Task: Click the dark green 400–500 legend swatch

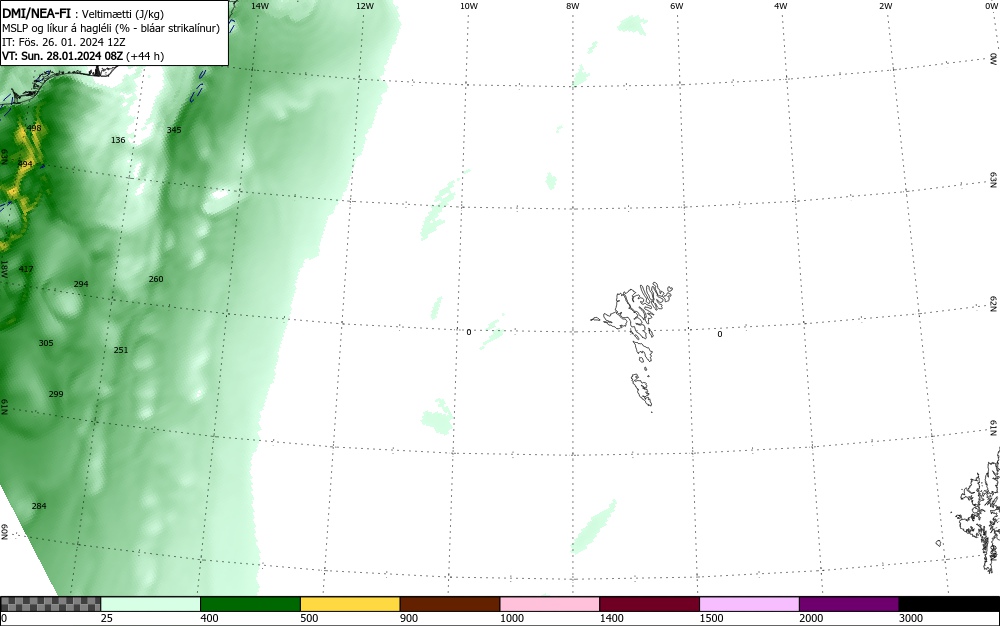Action: 250,604
